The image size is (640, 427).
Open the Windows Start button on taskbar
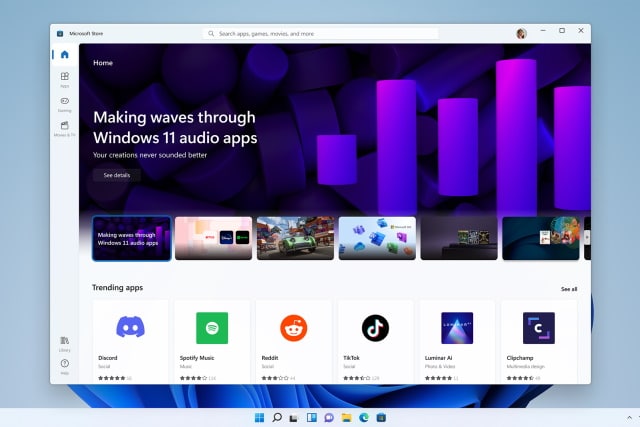click(x=260, y=416)
